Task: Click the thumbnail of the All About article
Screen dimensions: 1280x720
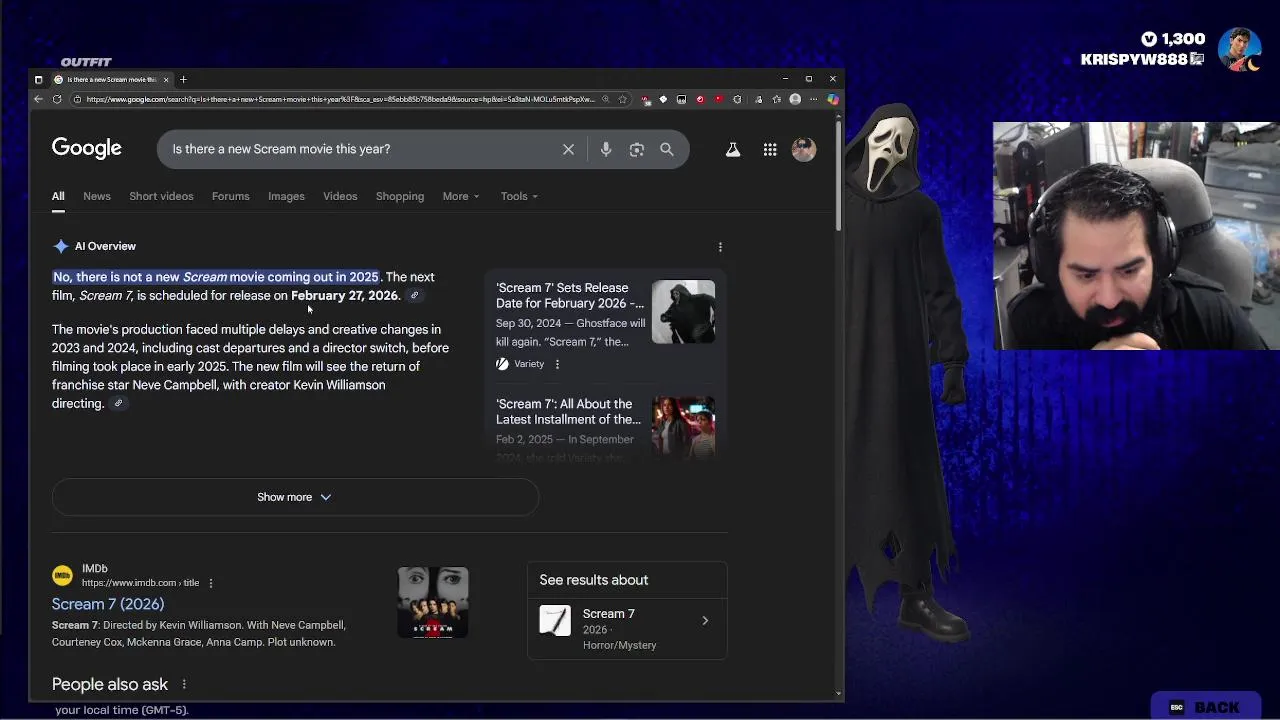Action: point(683,427)
